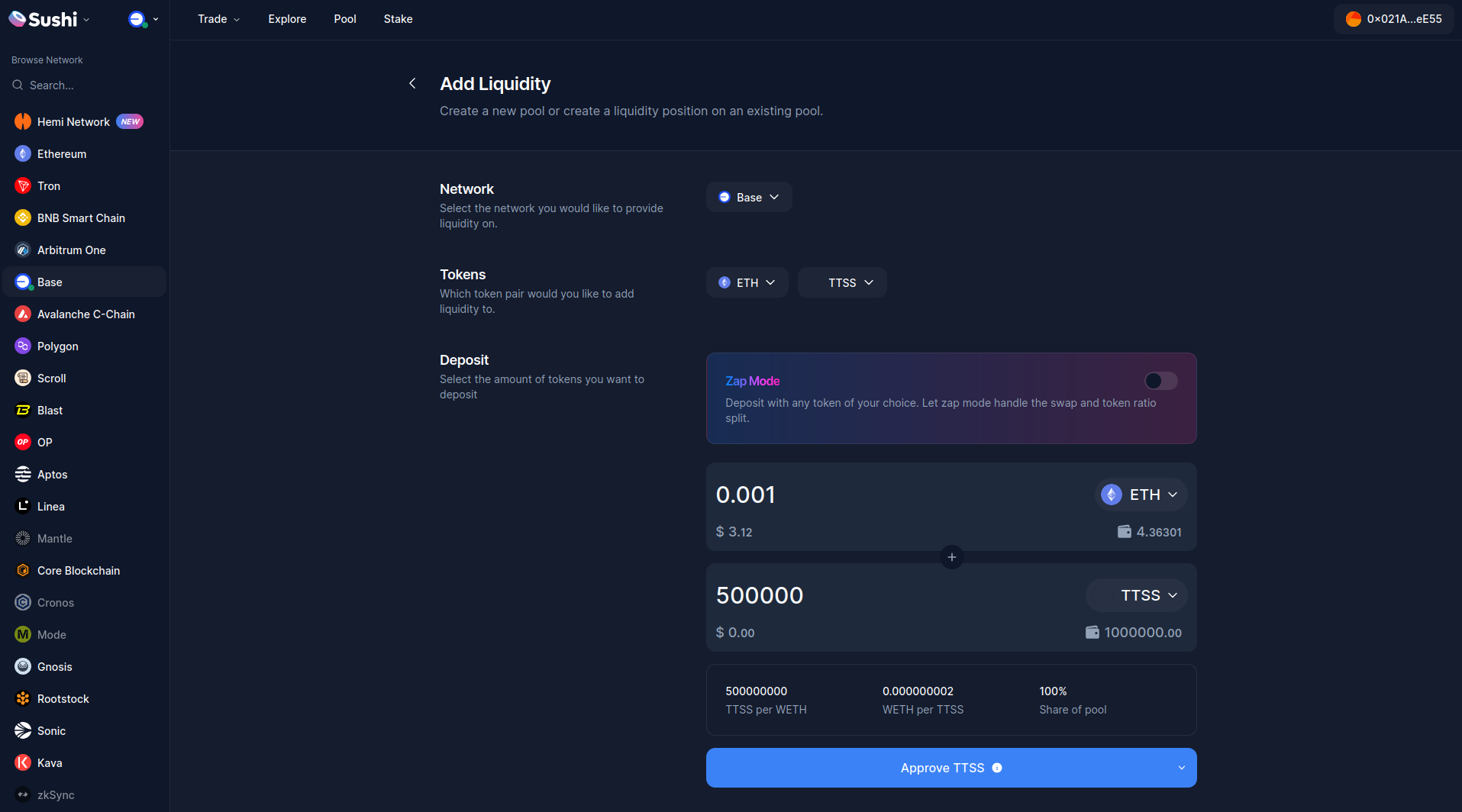
Task: Open the Base network dropdown
Action: coord(748,197)
